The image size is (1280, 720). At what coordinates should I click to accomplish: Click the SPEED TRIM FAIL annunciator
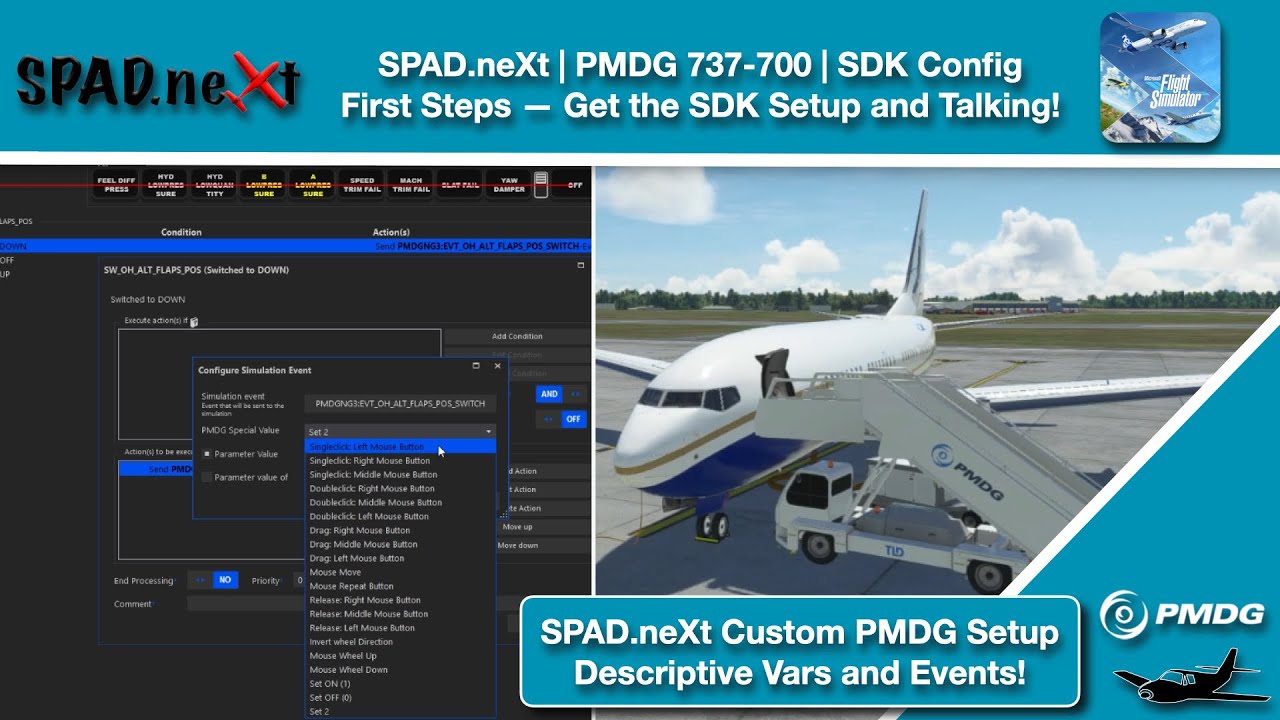click(362, 185)
